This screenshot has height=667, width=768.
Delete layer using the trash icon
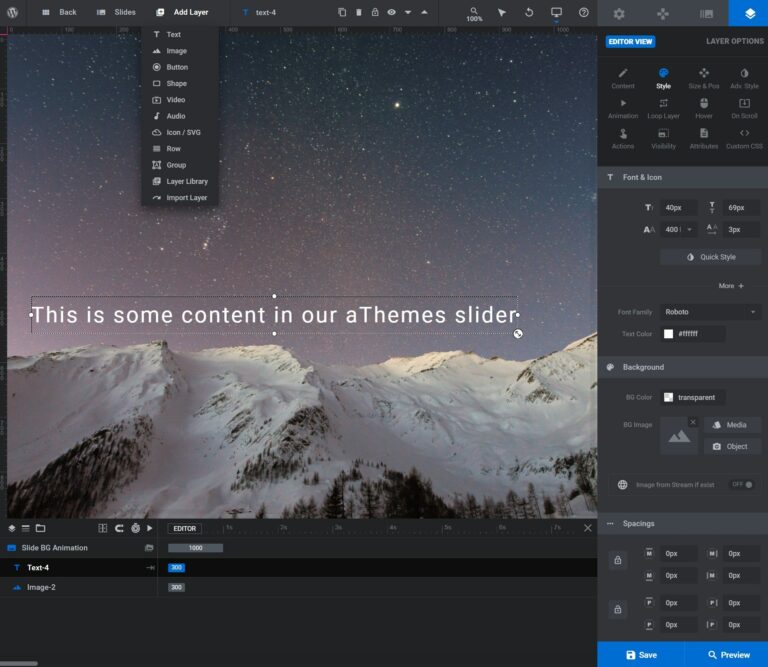point(359,12)
